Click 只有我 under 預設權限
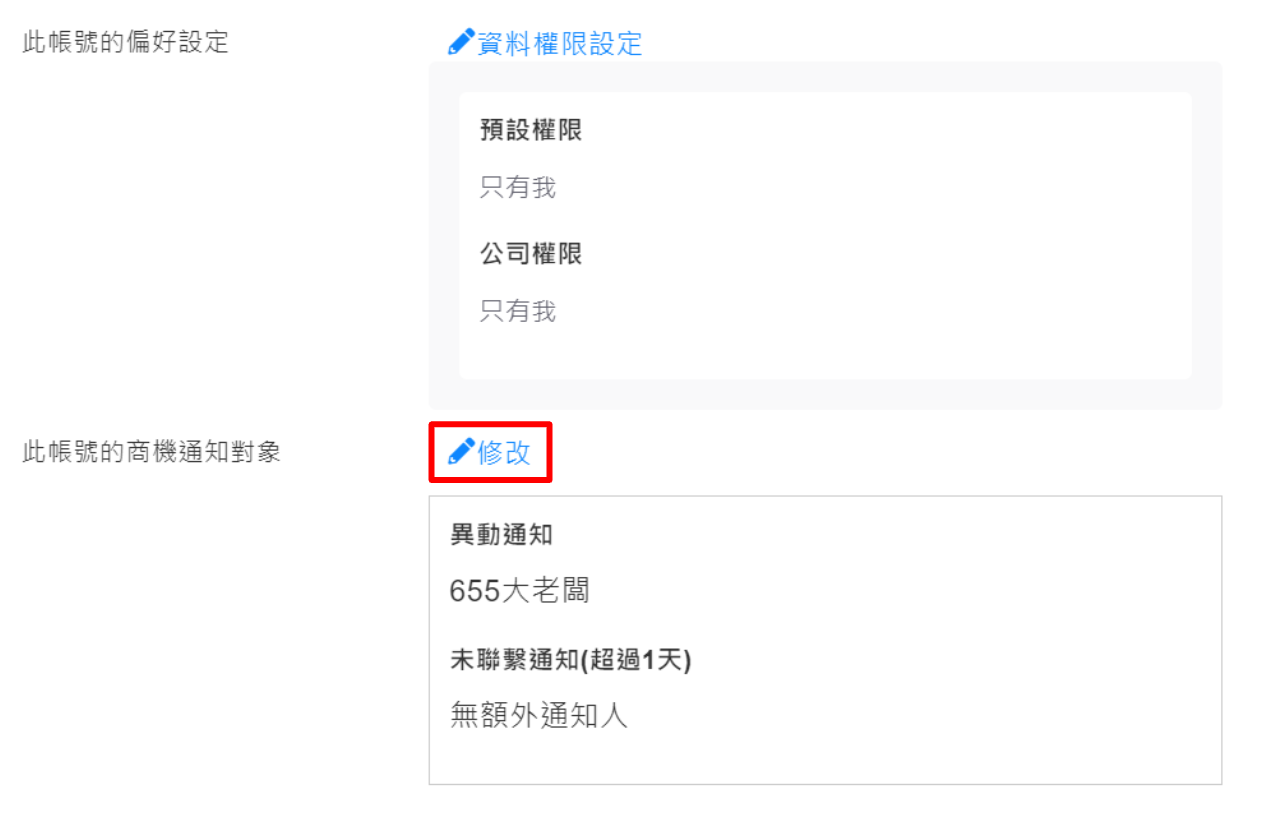This screenshot has height=814, width=1264. pyautogui.click(x=517, y=187)
